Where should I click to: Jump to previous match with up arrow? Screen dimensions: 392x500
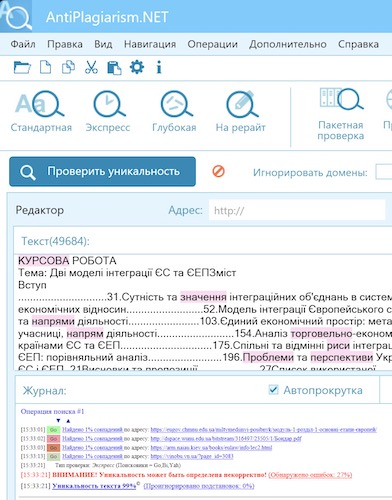[68, 421]
